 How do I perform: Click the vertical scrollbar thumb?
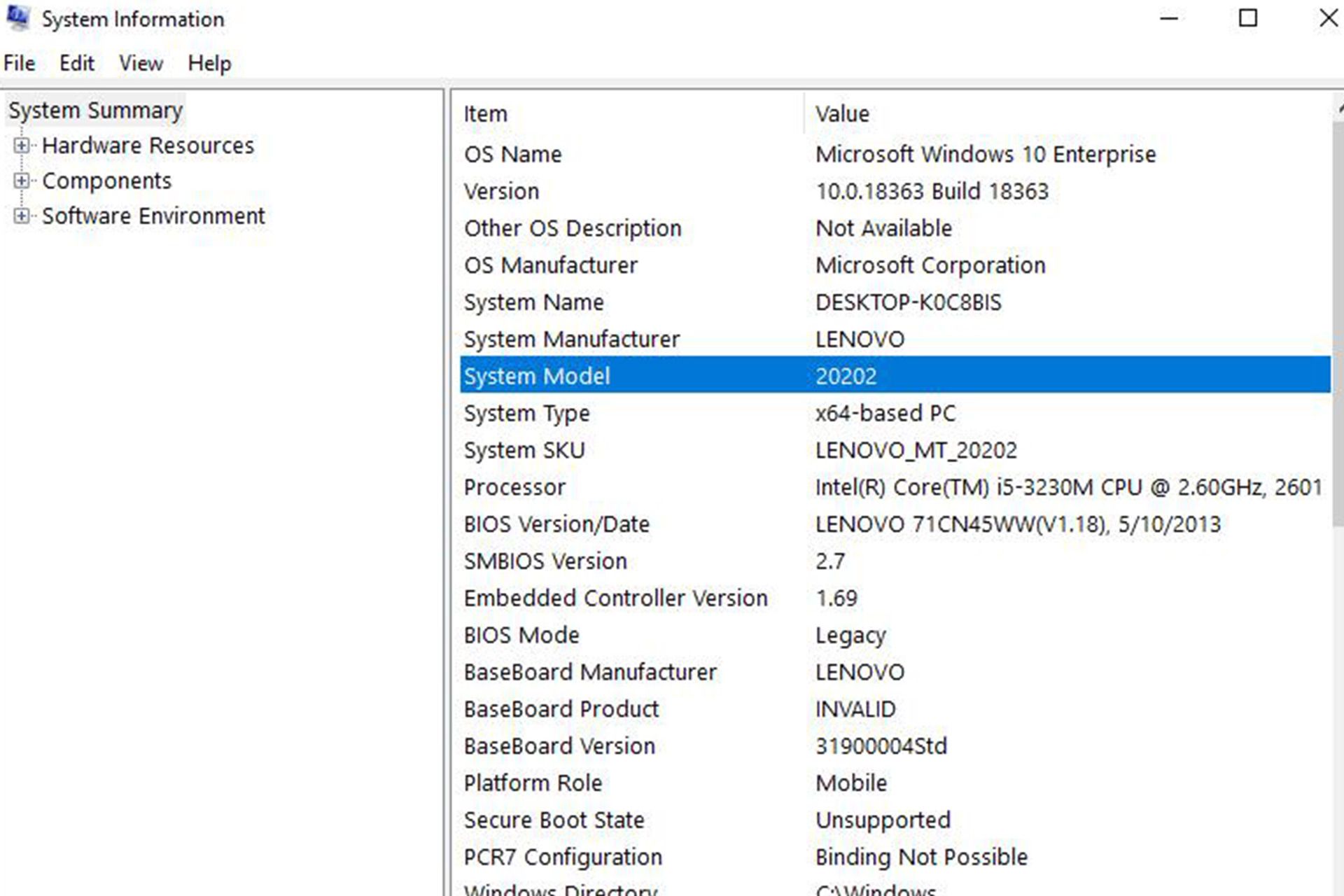[1338, 322]
